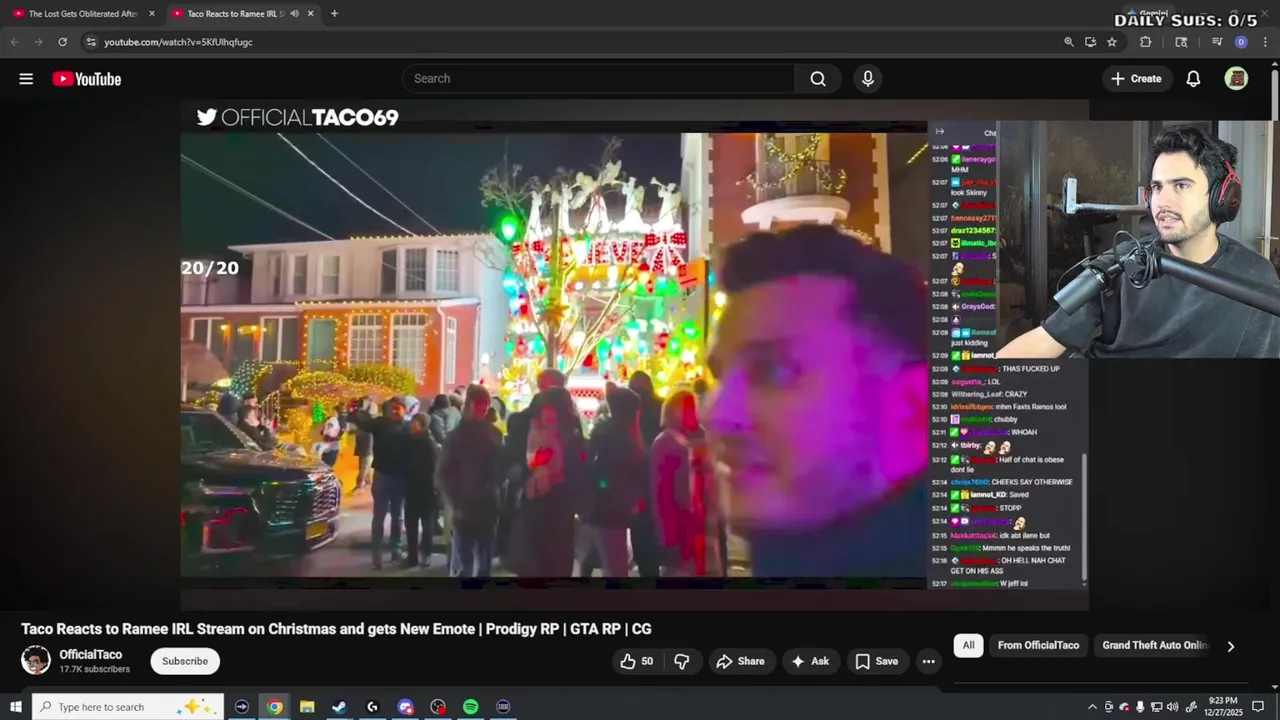Save the video to a playlist
Screen dimensions: 1280x720
(x=877, y=661)
